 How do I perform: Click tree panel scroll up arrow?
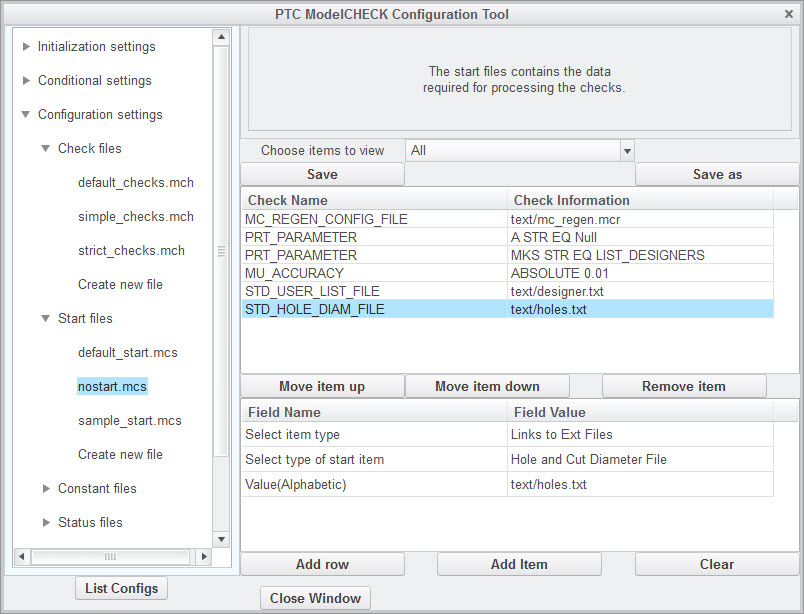click(x=221, y=36)
